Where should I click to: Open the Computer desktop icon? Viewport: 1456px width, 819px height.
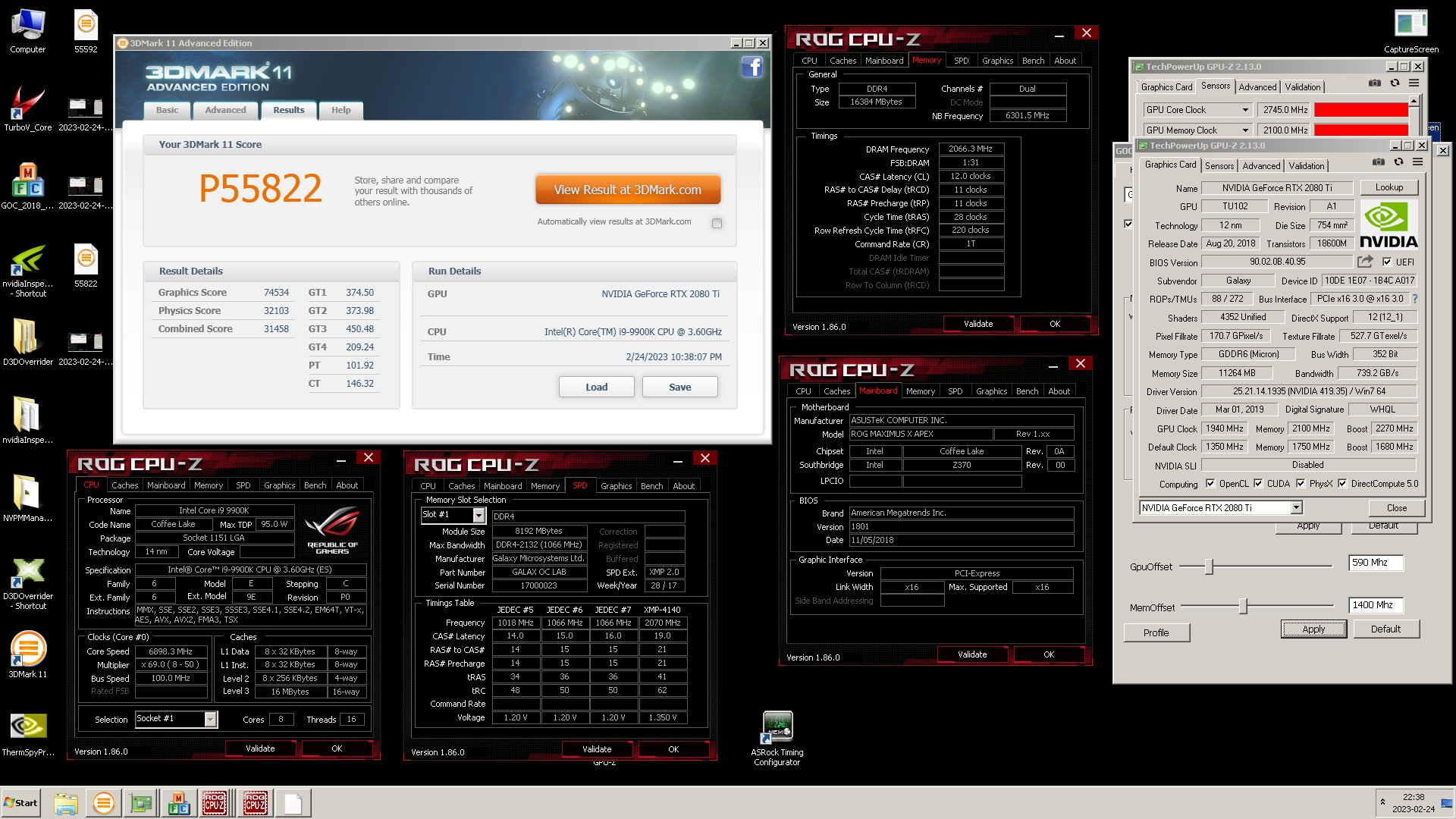28,32
